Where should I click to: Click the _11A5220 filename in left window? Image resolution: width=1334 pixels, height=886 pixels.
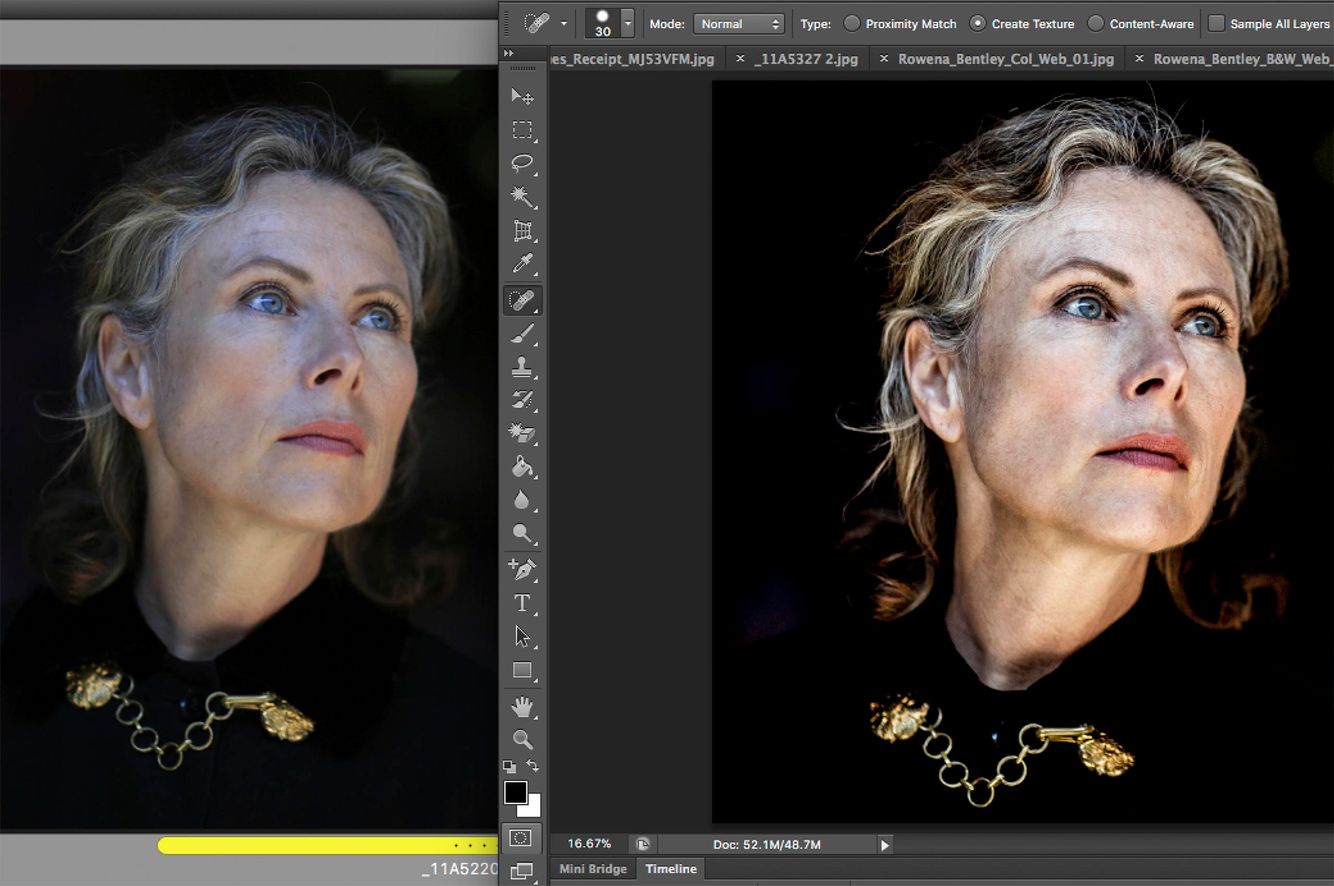[x=460, y=870]
